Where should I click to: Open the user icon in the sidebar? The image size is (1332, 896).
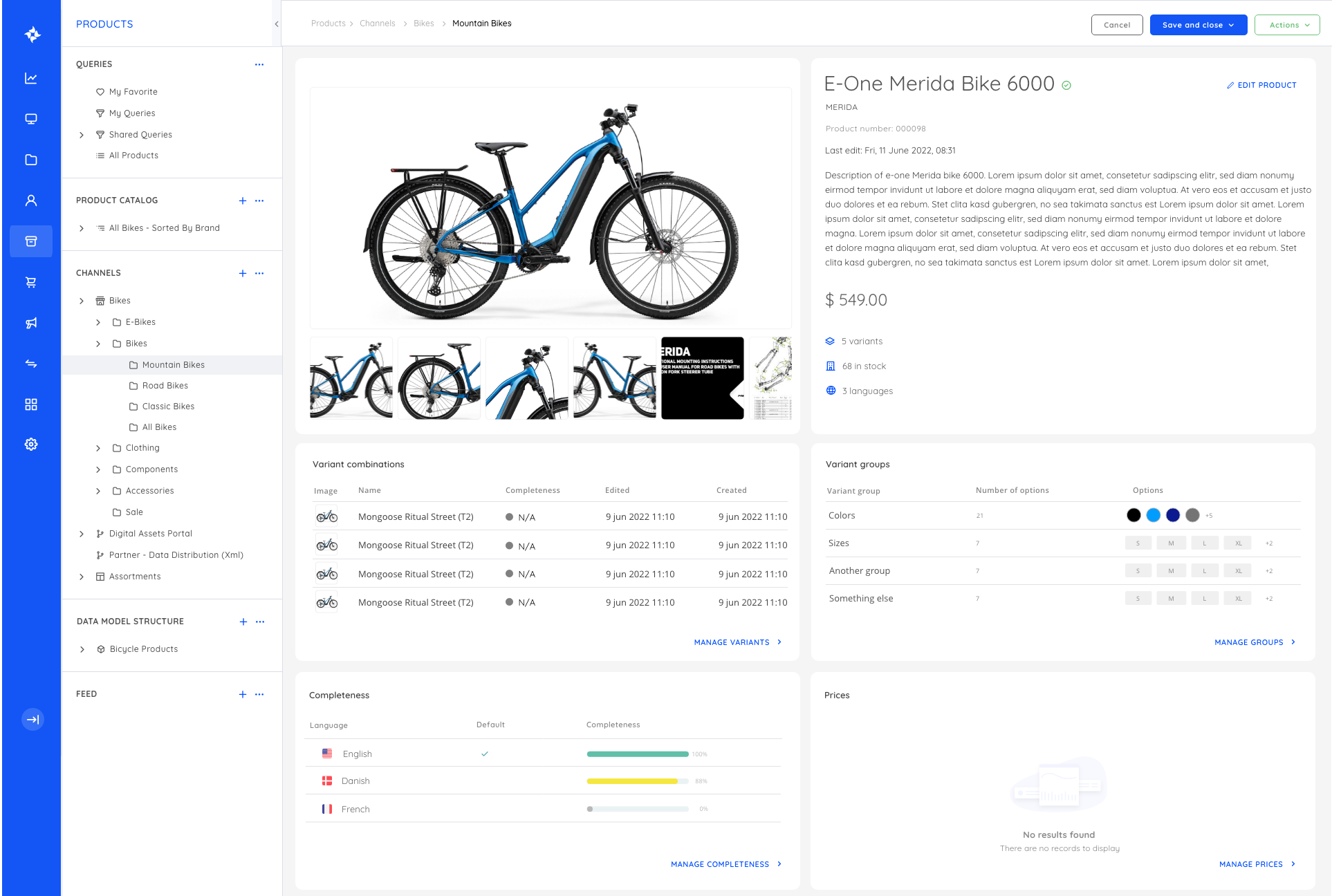coord(31,200)
